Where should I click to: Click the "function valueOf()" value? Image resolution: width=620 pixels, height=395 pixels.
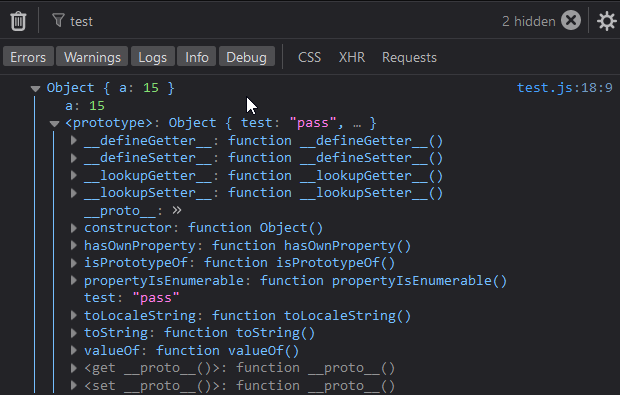227,350
